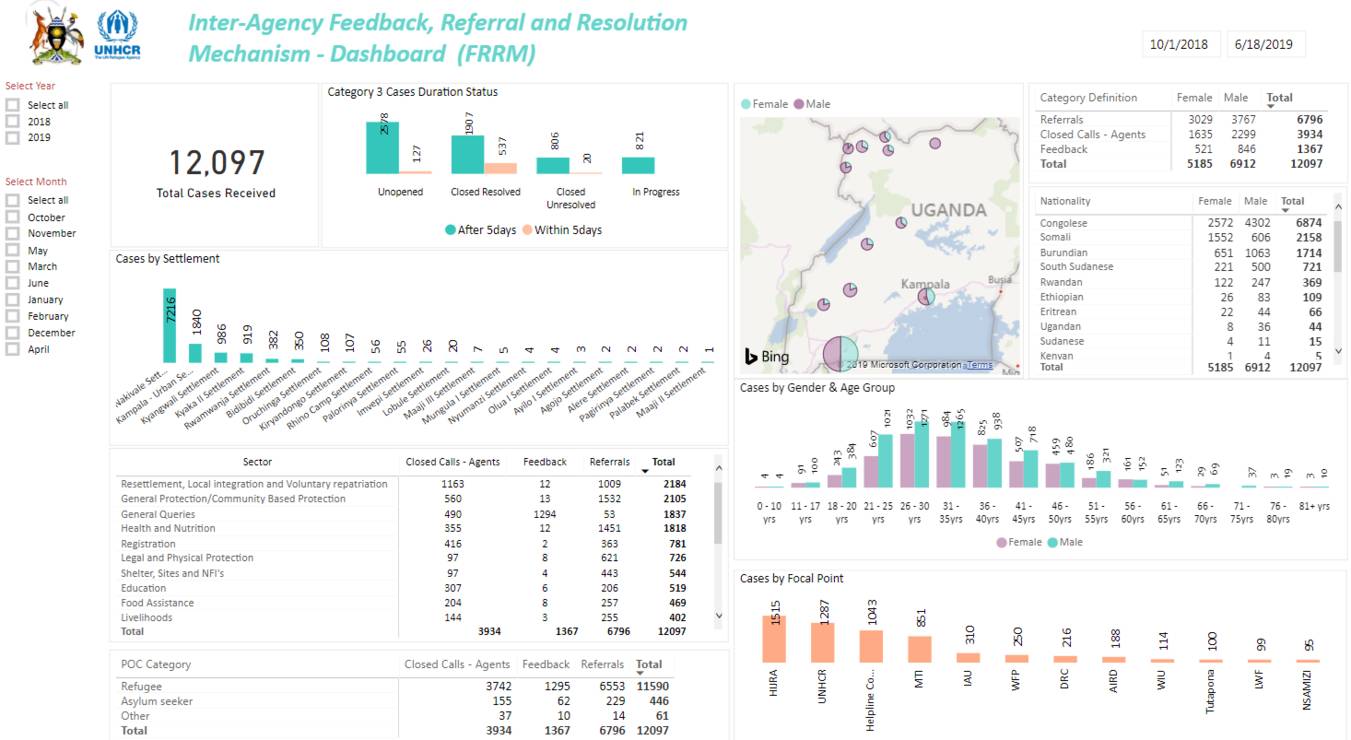Click scroll-down arrow in Sector table
The width and height of the screenshot is (1351, 740).
717,617
